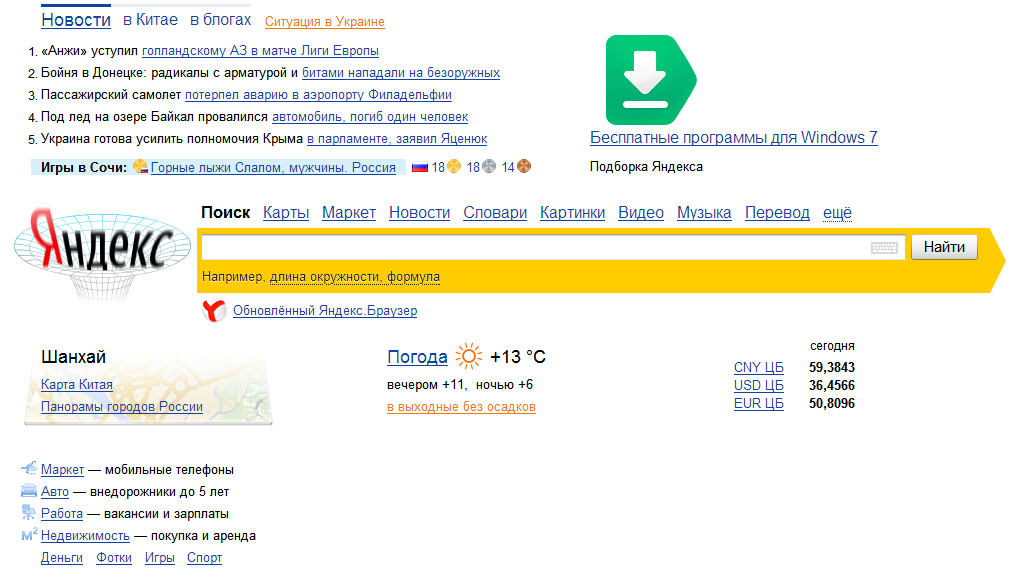The image size is (1023, 572).
Task: Open the Новости service above search
Action: coord(420,213)
